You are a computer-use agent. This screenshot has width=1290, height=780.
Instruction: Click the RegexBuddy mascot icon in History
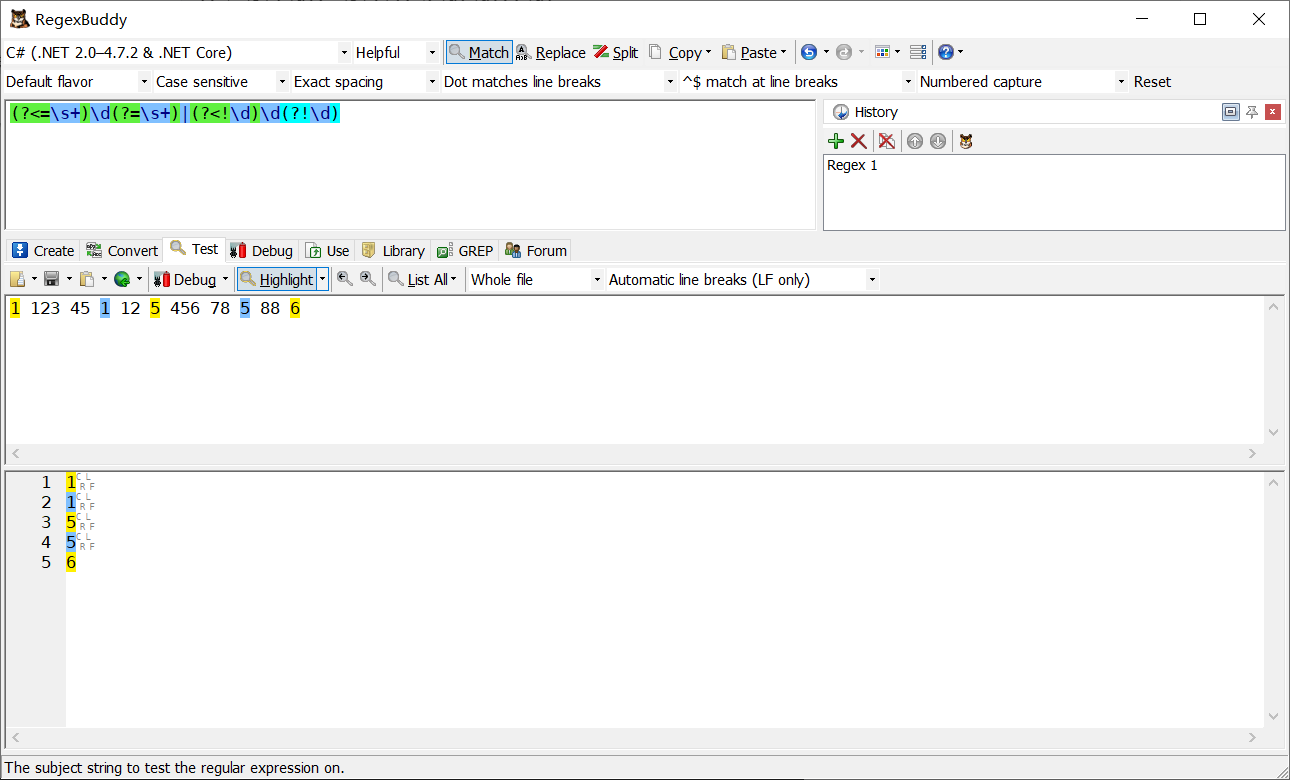pos(965,141)
